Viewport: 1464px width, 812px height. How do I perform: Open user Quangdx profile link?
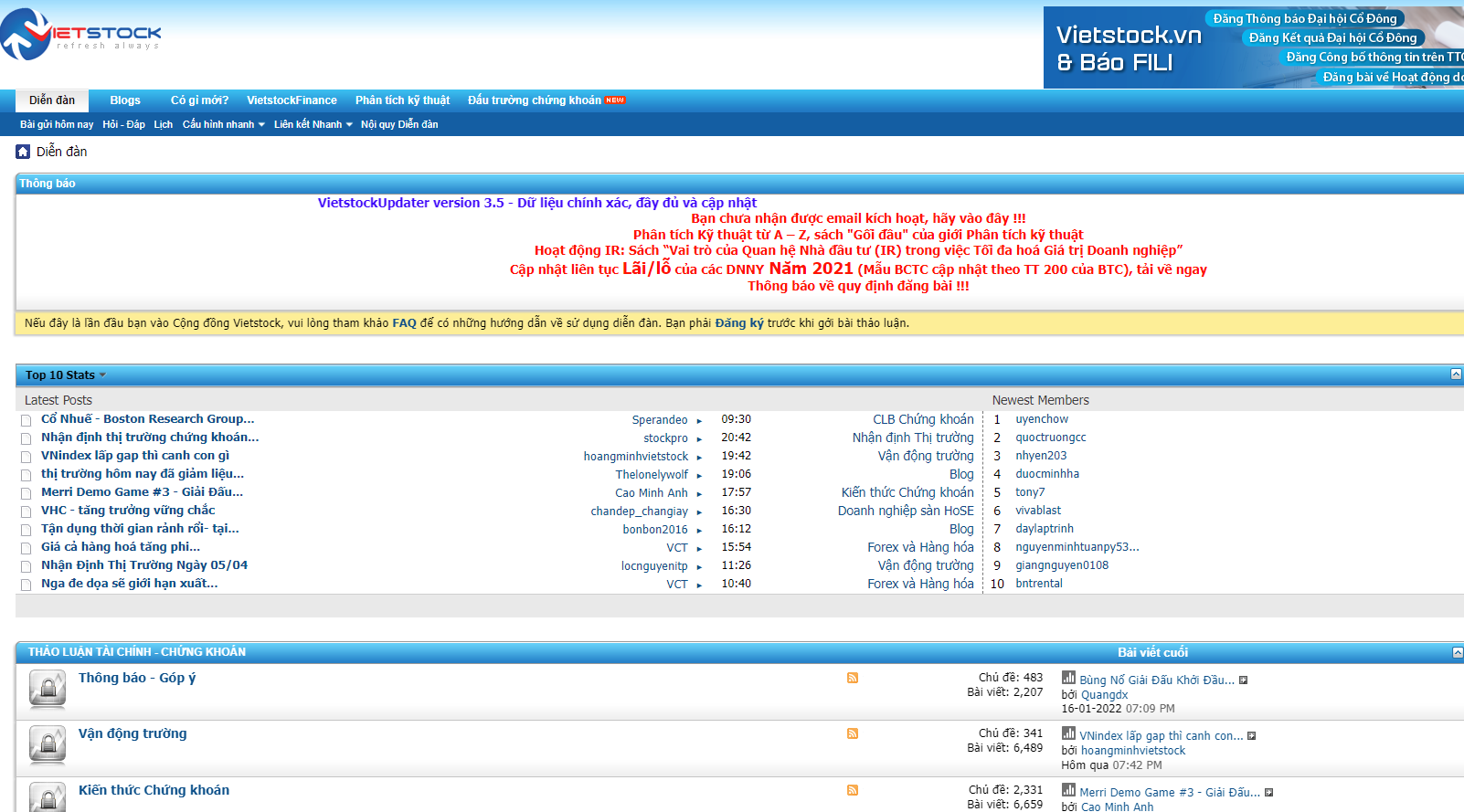(x=1105, y=695)
